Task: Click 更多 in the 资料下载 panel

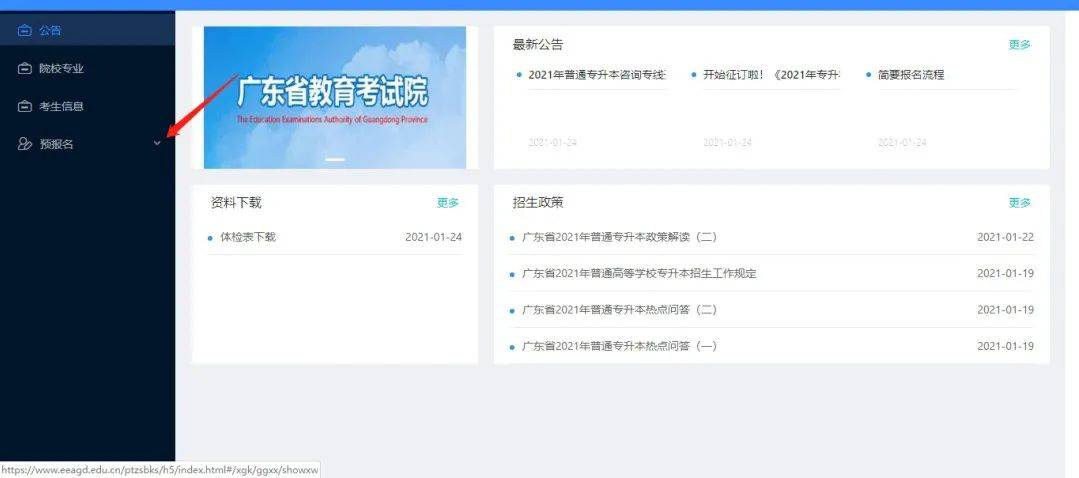Action: (x=448, y=203)
